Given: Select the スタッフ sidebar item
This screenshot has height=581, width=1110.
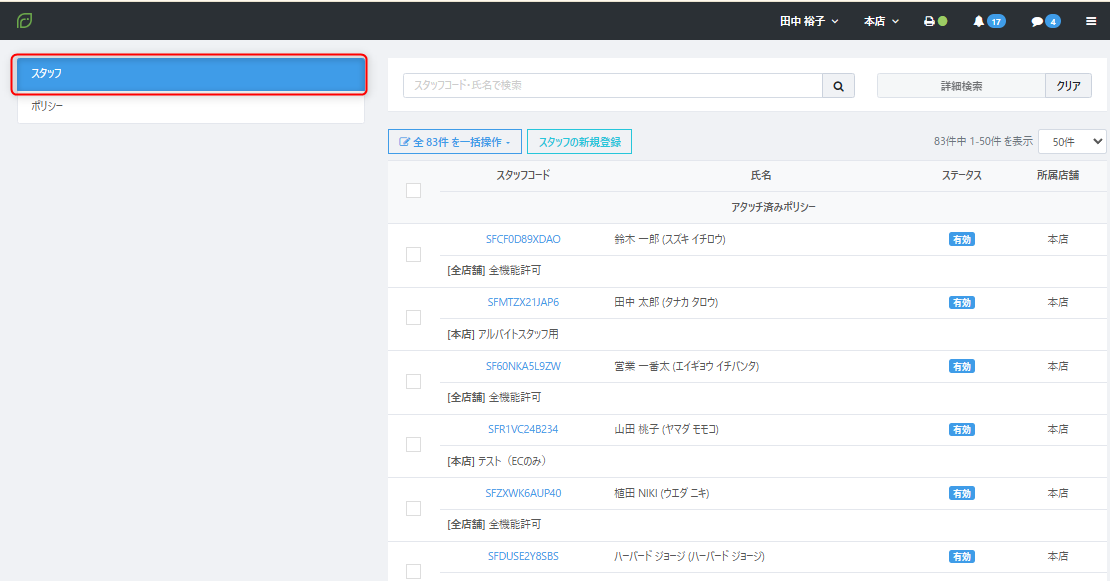Looking at the screenshot, I should (x=190, y=74).
